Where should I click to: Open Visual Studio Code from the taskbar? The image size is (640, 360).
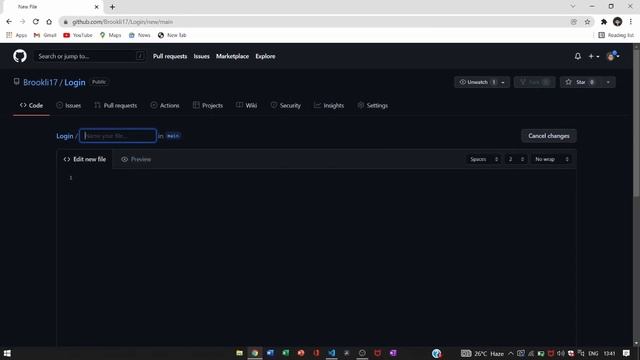[x=331, y=353]
